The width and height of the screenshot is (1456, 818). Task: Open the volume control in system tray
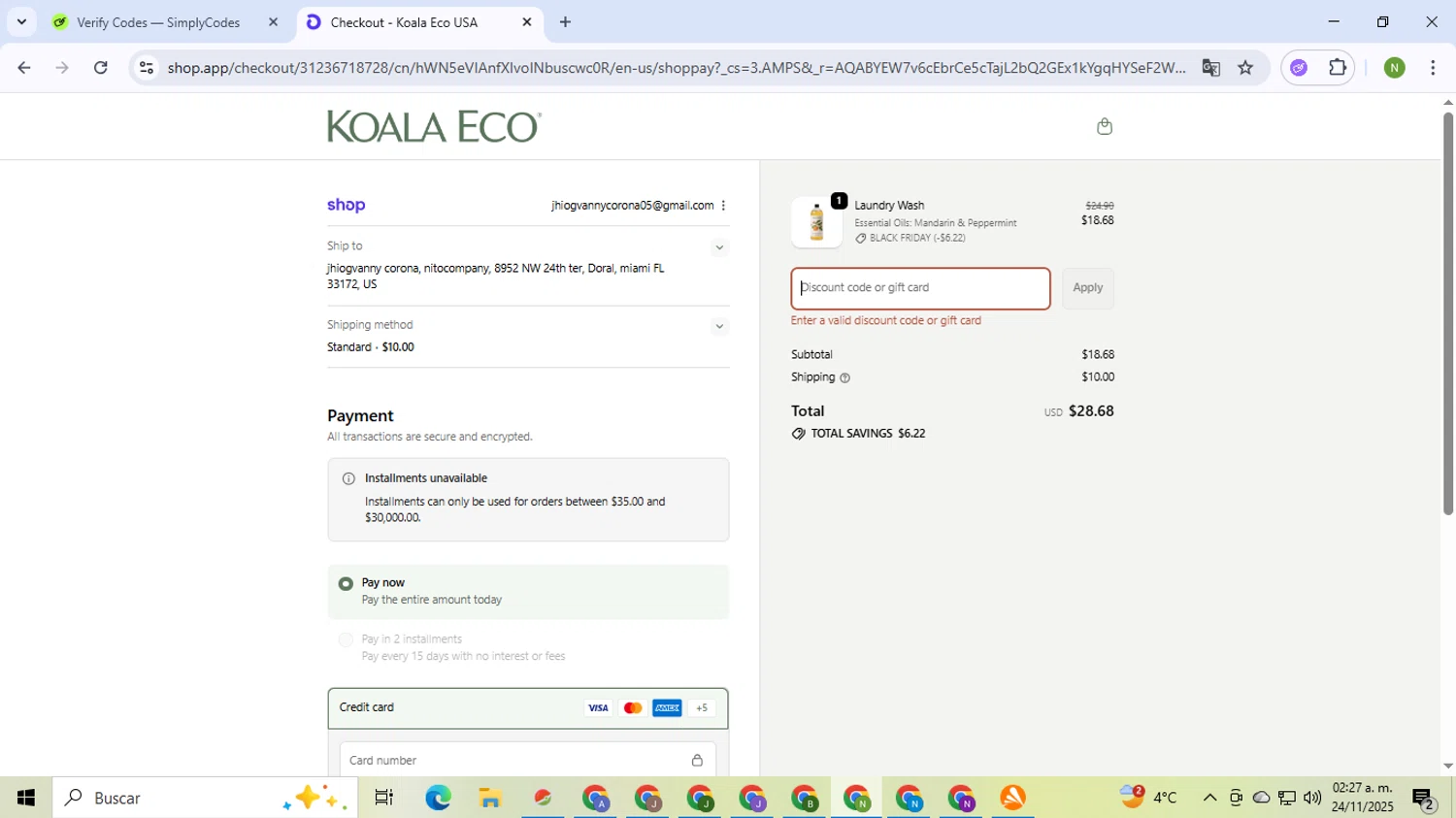(1312, 798)
